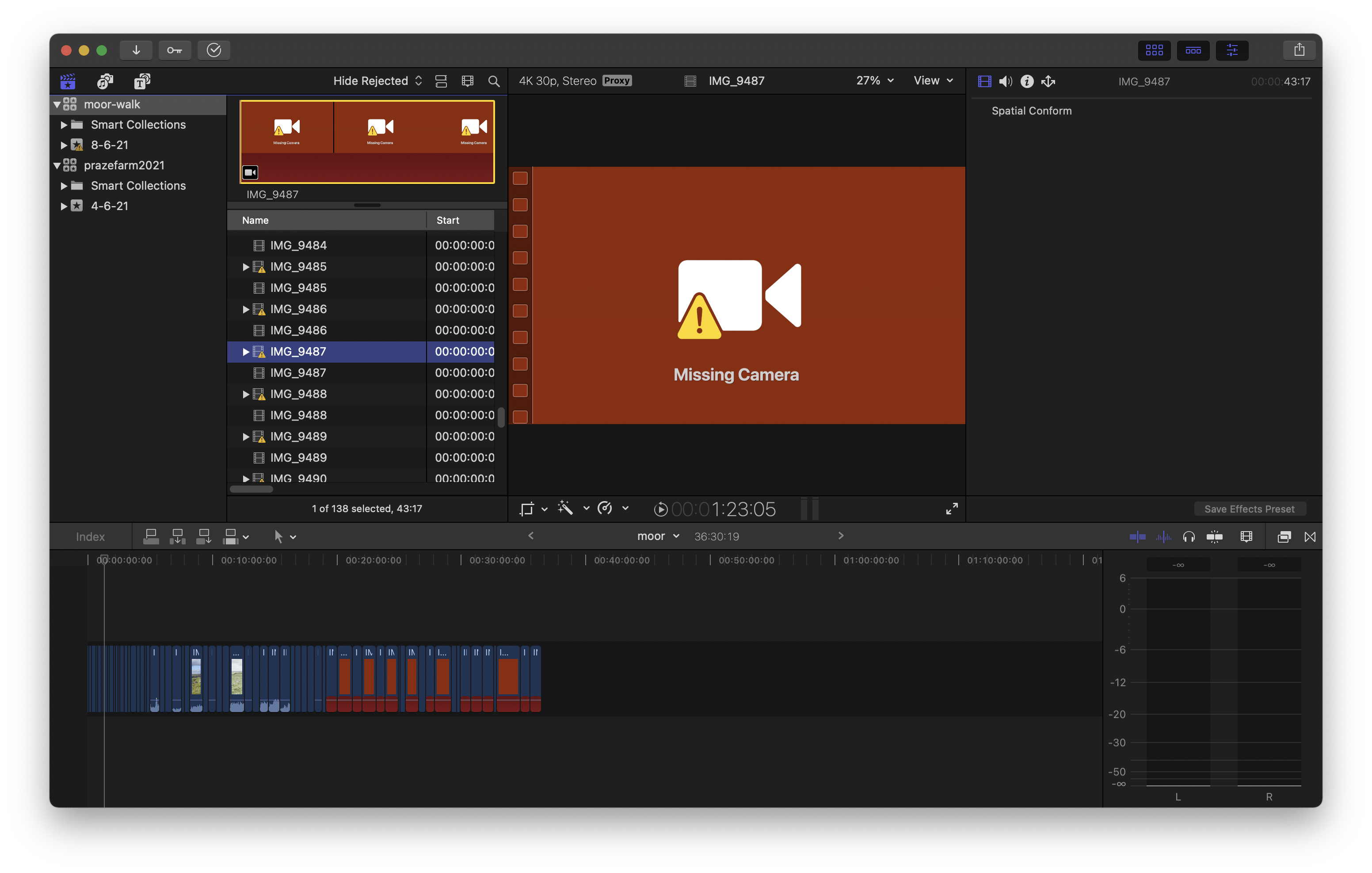Insert clip into the storyline
Viewport: 1372px width, 873px height.
[177, 536]
